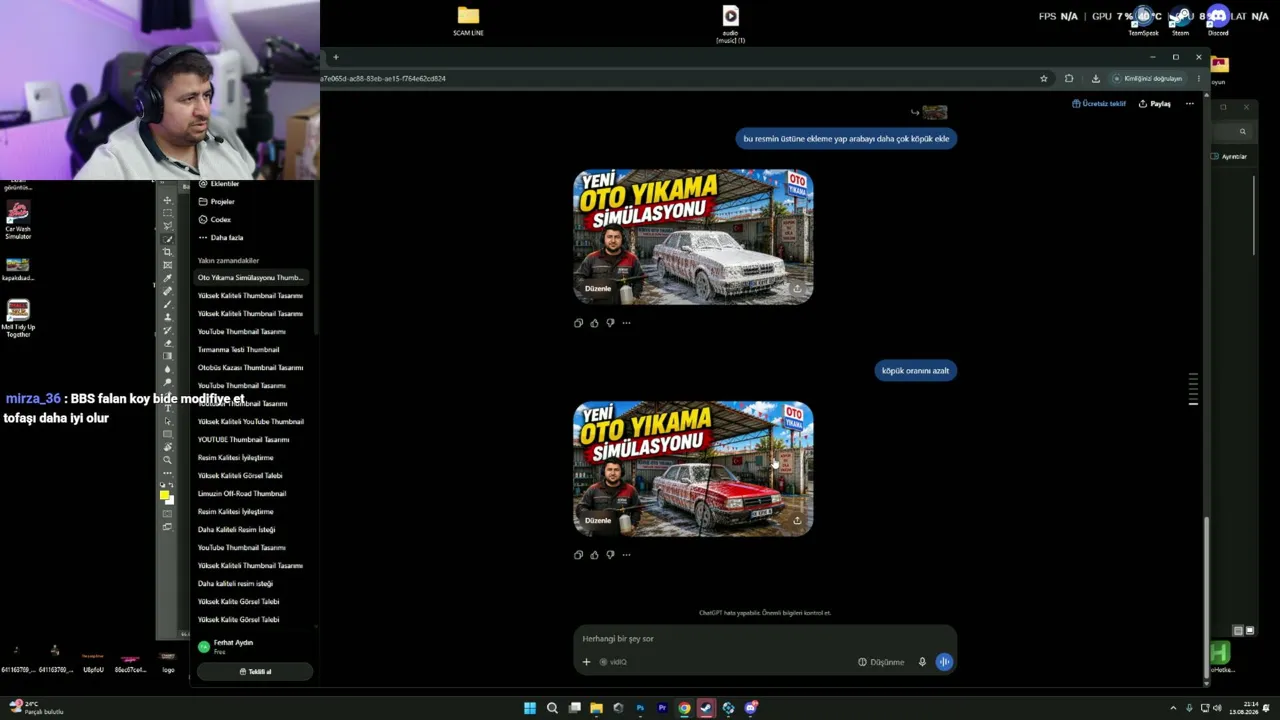The image size is (1280, 720).
Task: Open Codex in the sidebar
Action: pos(215,220)
